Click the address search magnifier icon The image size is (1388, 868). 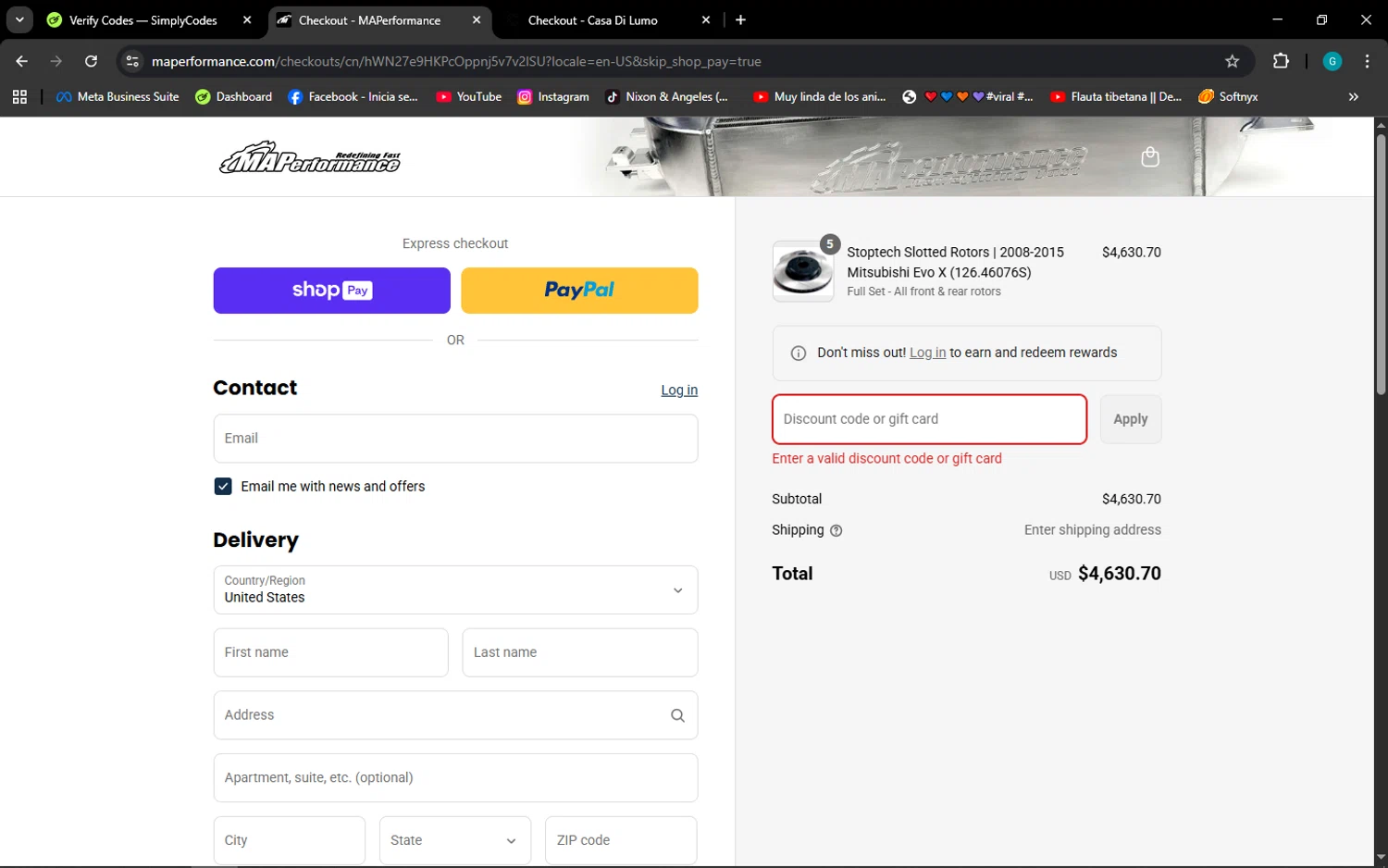(677, 715)
